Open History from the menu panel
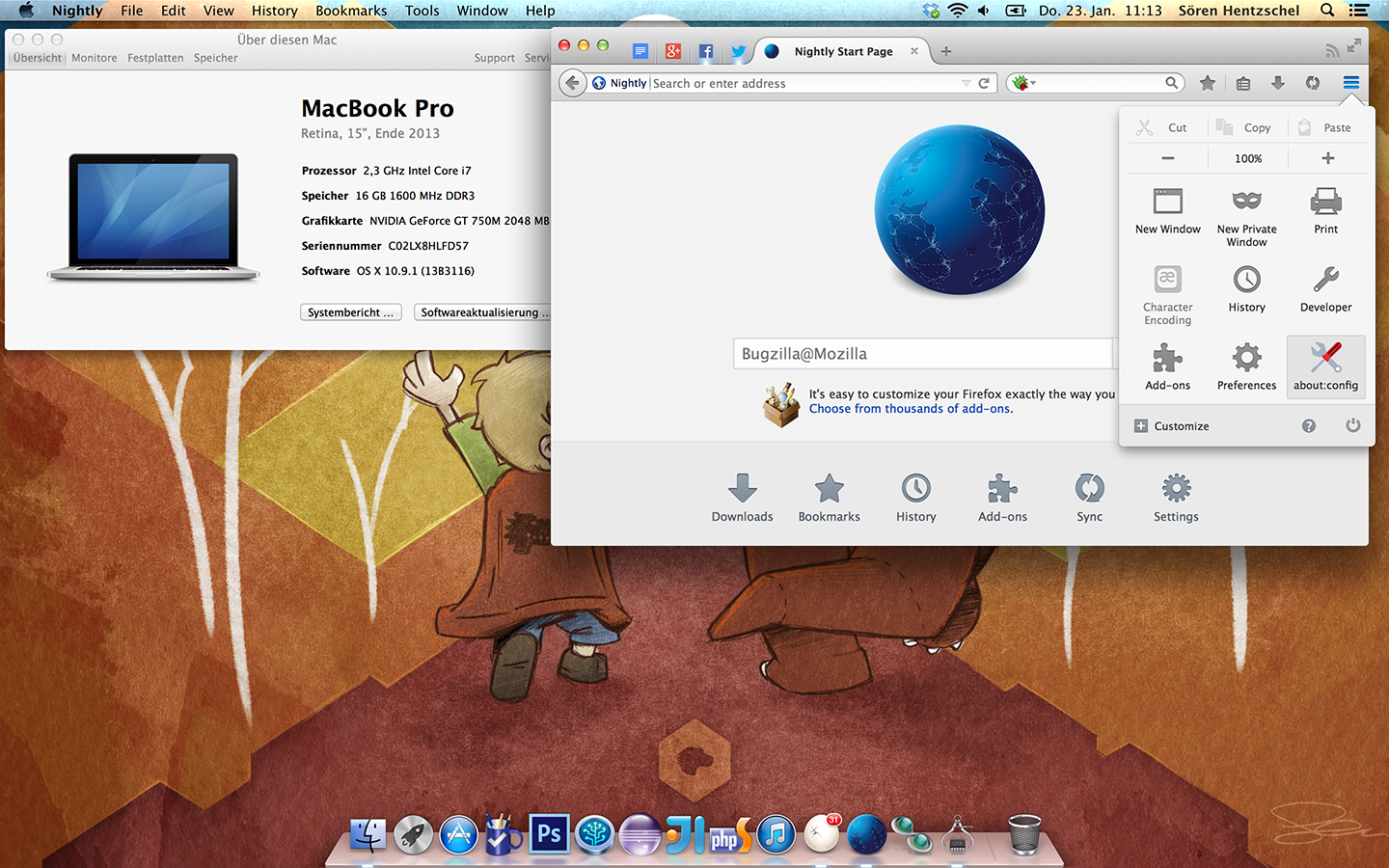This screenshot has width=1389, height=868. pyautogui.click(x=1246, y=289)
